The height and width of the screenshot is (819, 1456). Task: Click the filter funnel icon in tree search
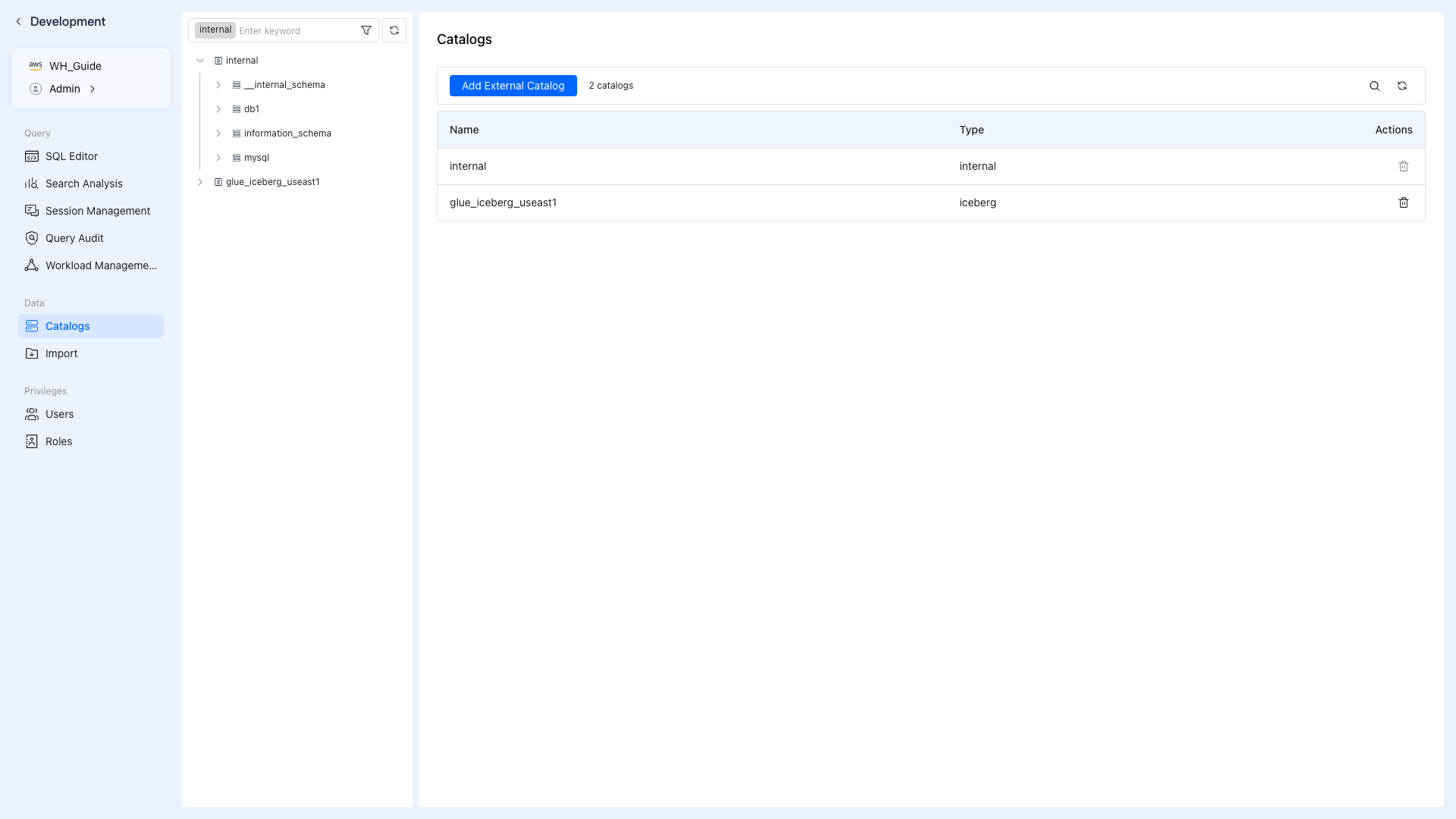(x=366, y=30)
